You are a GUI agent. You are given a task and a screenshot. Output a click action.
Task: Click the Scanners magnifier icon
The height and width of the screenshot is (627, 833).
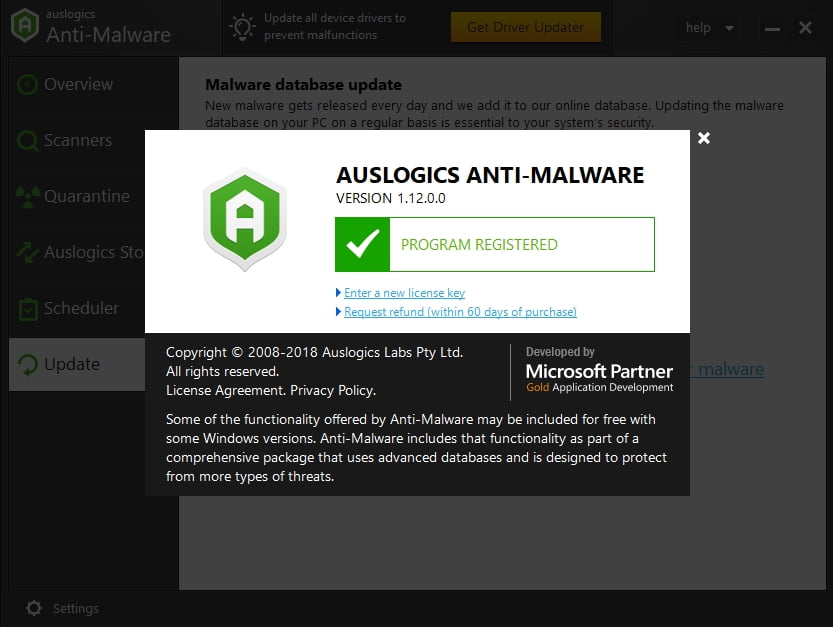click(x=27, y=141)
